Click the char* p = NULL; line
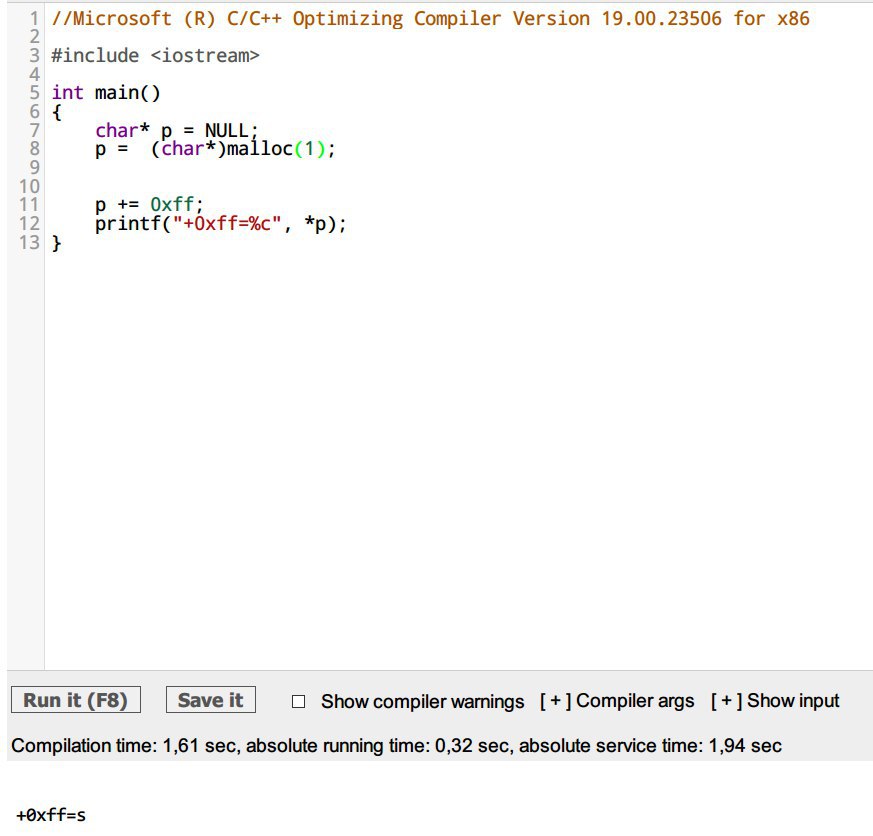This screenshot has height=836, width=873. (x=177, y=130)
